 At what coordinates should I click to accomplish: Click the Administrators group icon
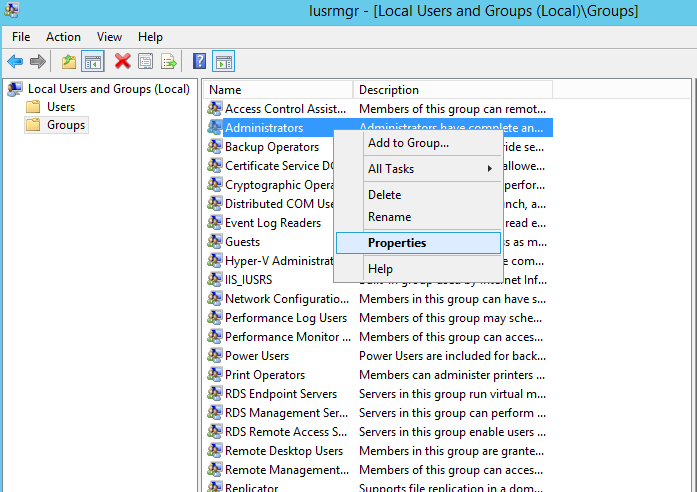tap(215, 127)
